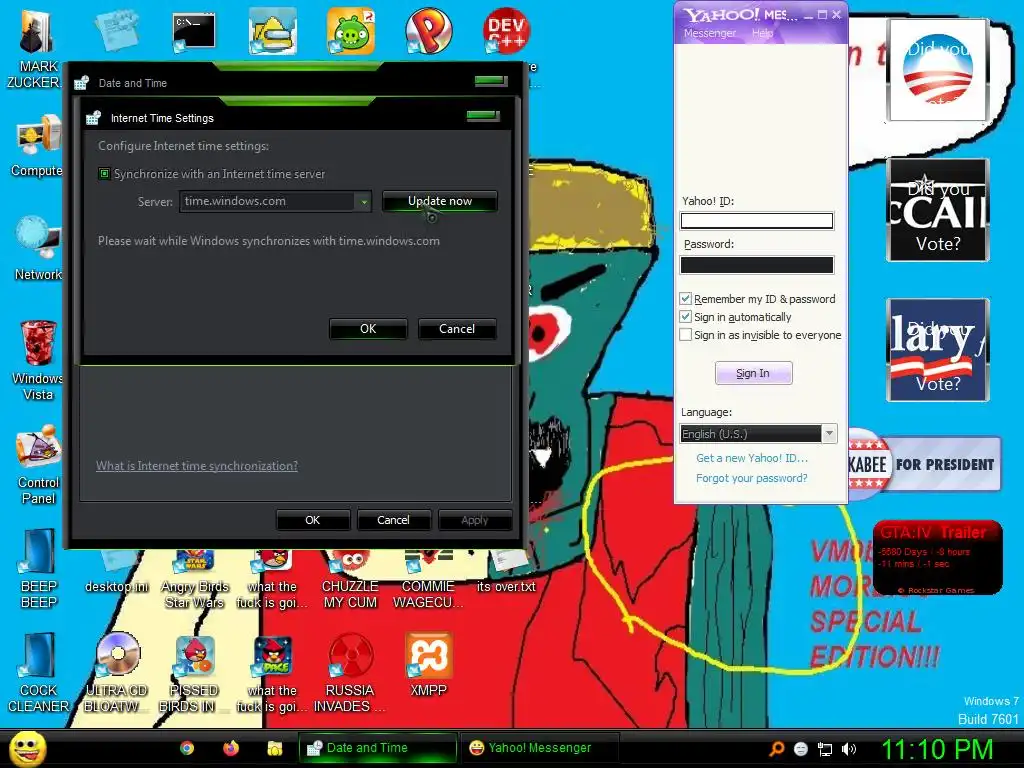Viewport: 1024px width, 768px height.
Task: Click the network tray icon
Action: click(825, 749)
